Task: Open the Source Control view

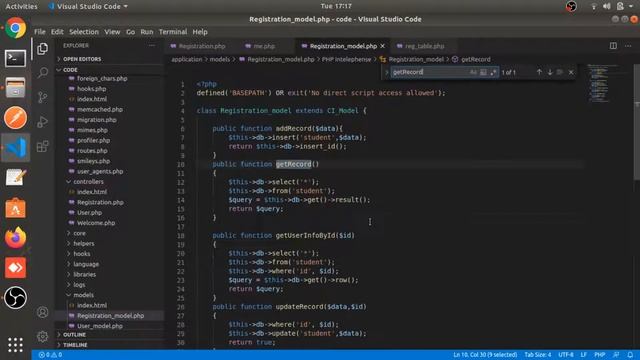Action: (42, 97)
